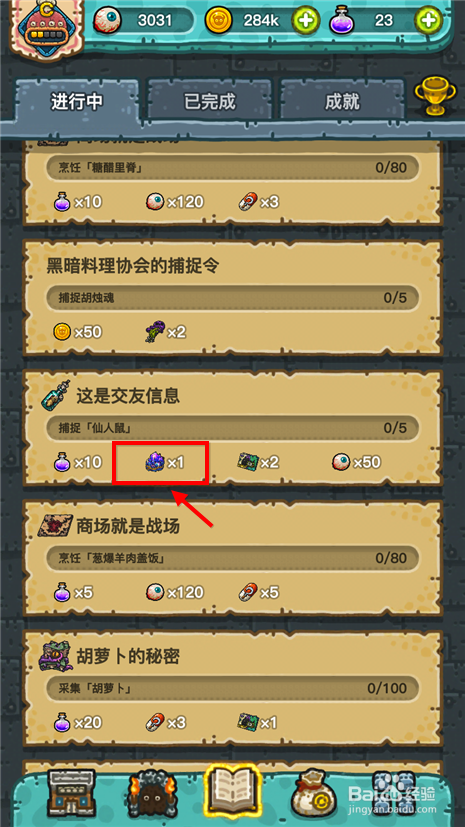Switch to the 成就 tab
Viewport: 465px width, 827px height.
[342, 101]
